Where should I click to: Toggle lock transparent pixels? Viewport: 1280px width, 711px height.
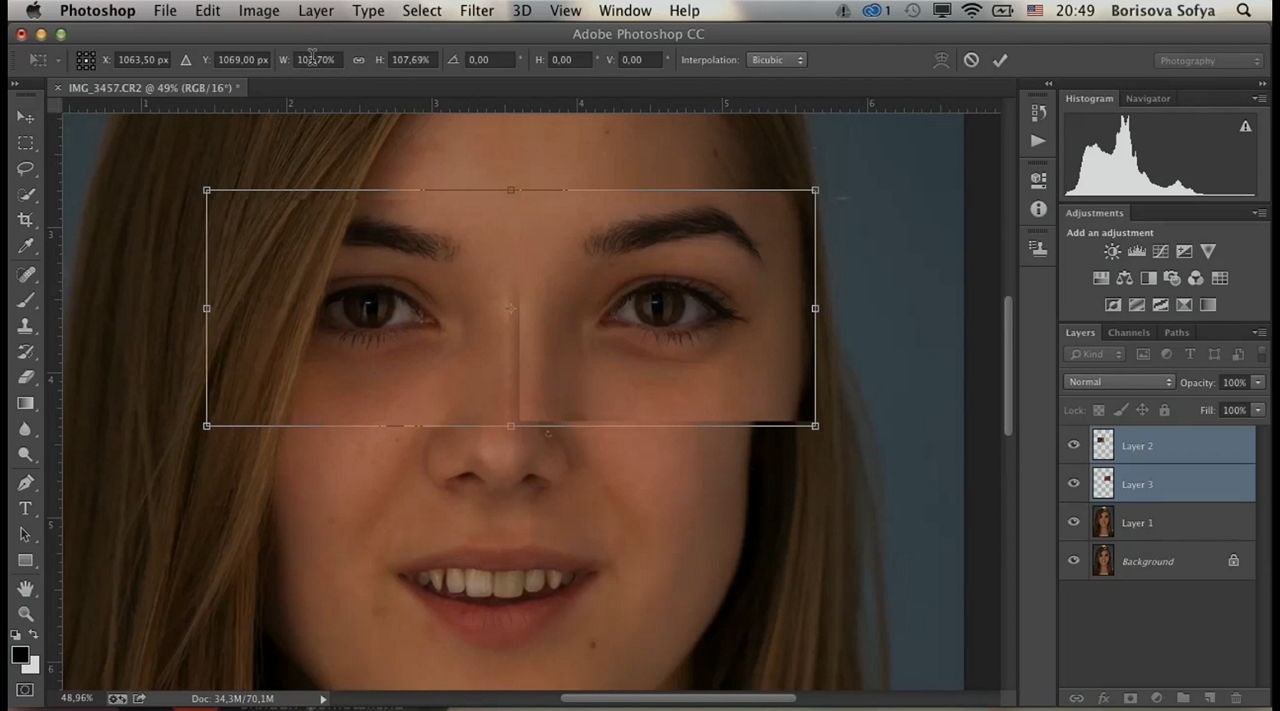[1098, 410]
